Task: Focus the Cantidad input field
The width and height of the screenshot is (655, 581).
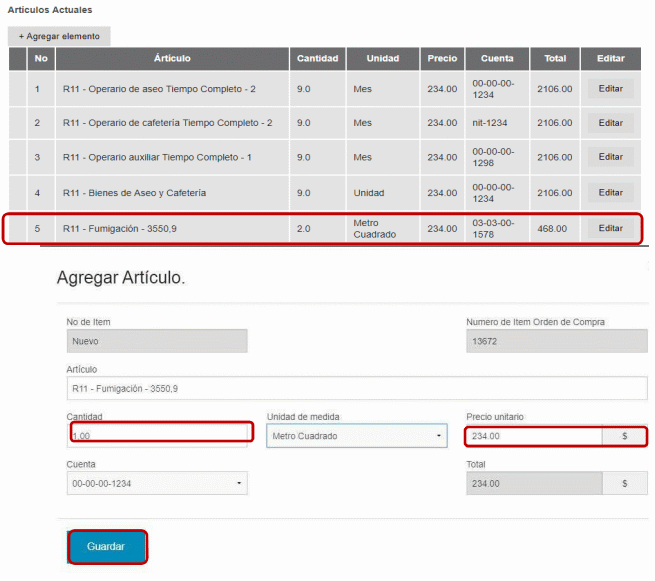Action: tap(158, 435)
